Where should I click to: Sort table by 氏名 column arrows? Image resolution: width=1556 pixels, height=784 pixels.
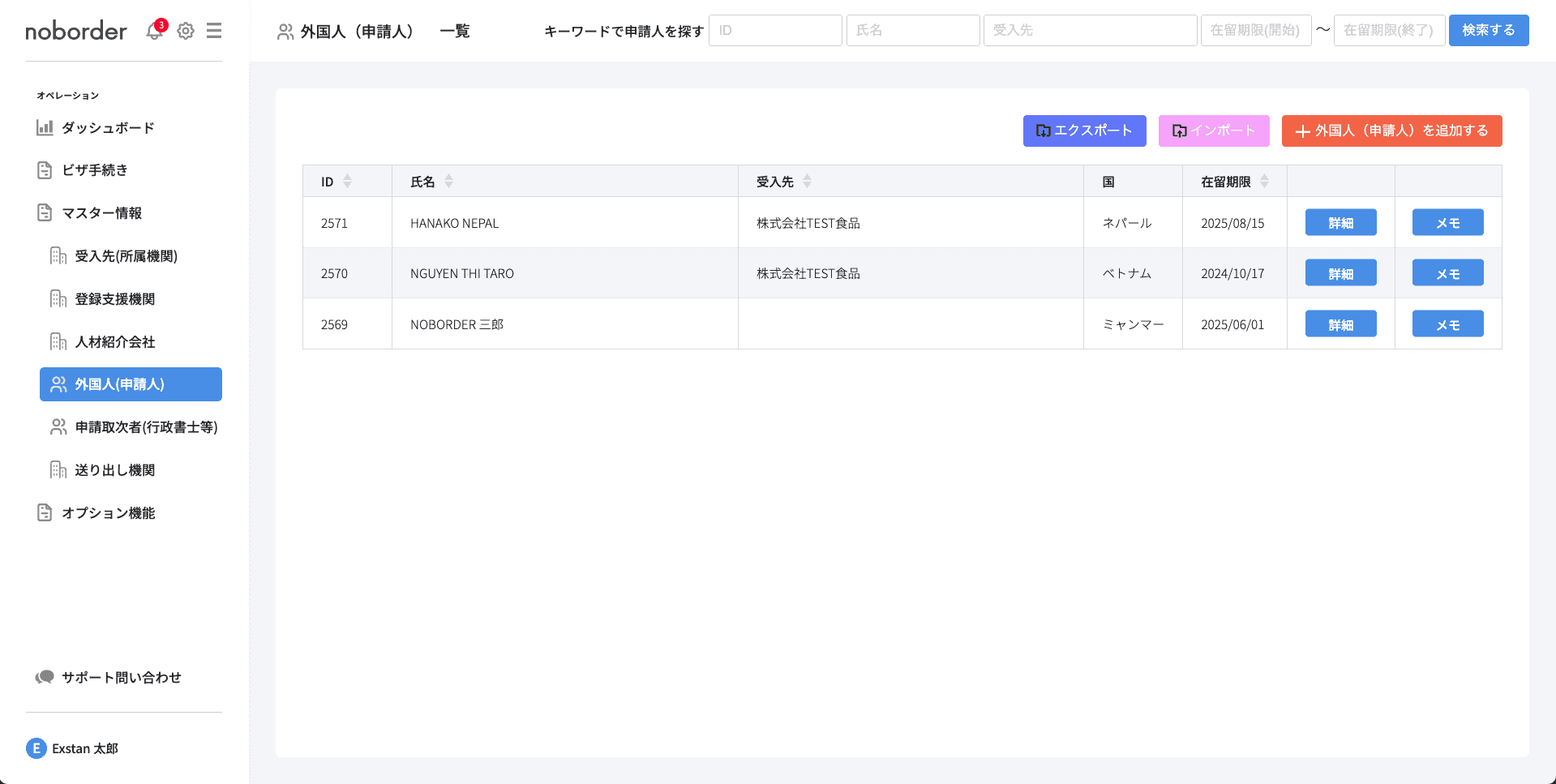tap(448, 181)
